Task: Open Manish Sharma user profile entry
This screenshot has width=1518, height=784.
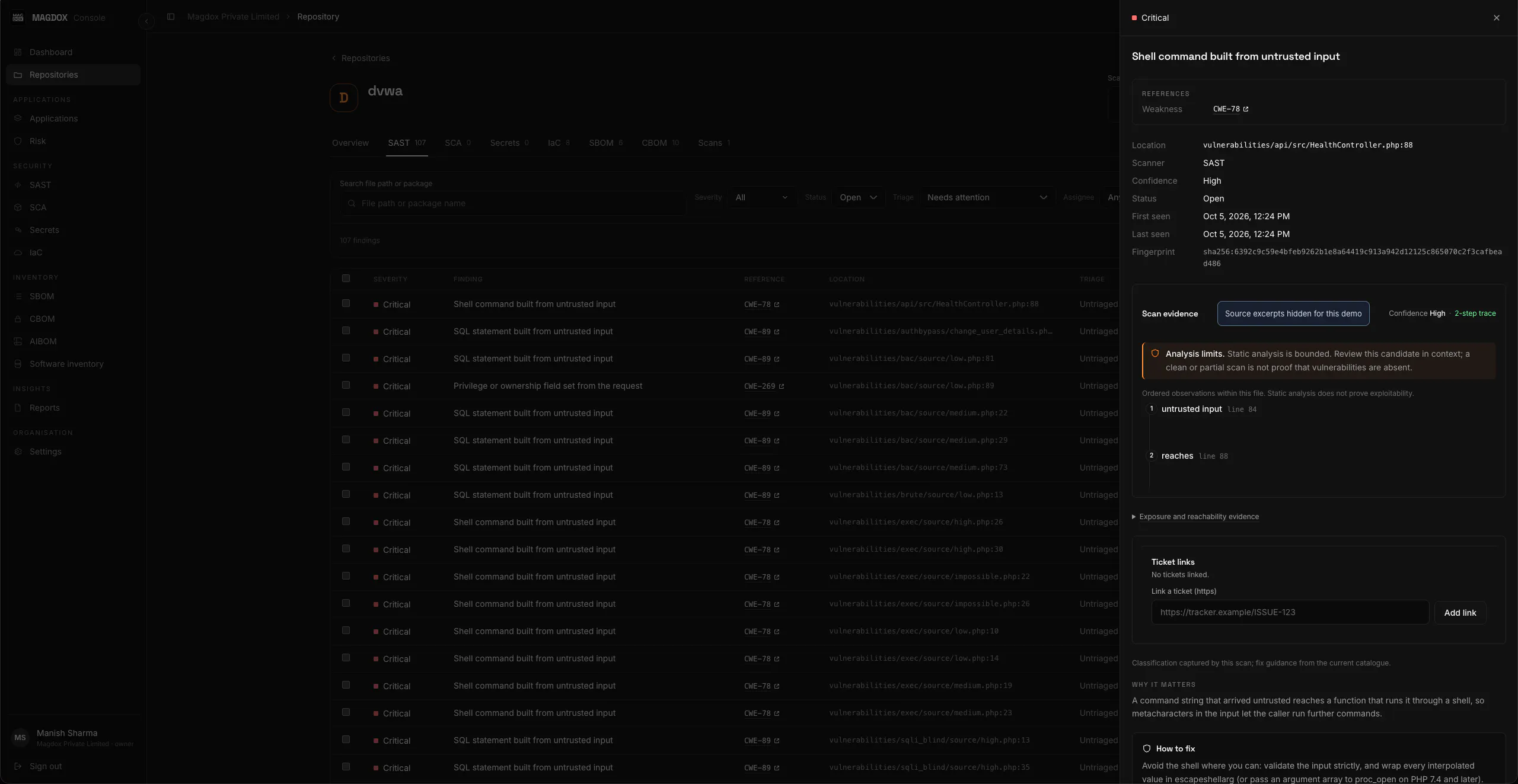Action: click(74, 738)
